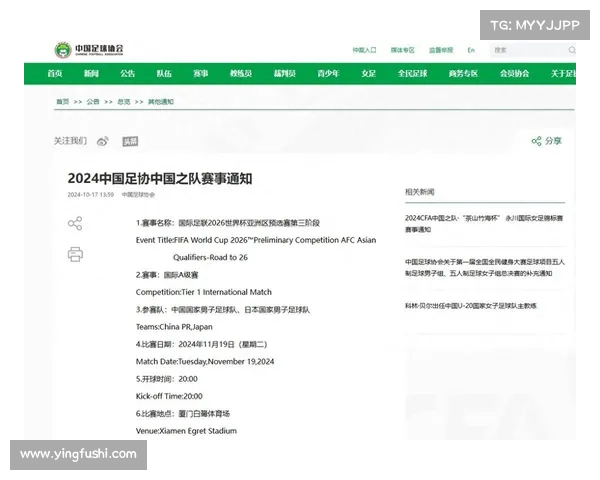This screenshot has width=600, height=480.
Task: Click the search magnifier icon
Action: 572,50
